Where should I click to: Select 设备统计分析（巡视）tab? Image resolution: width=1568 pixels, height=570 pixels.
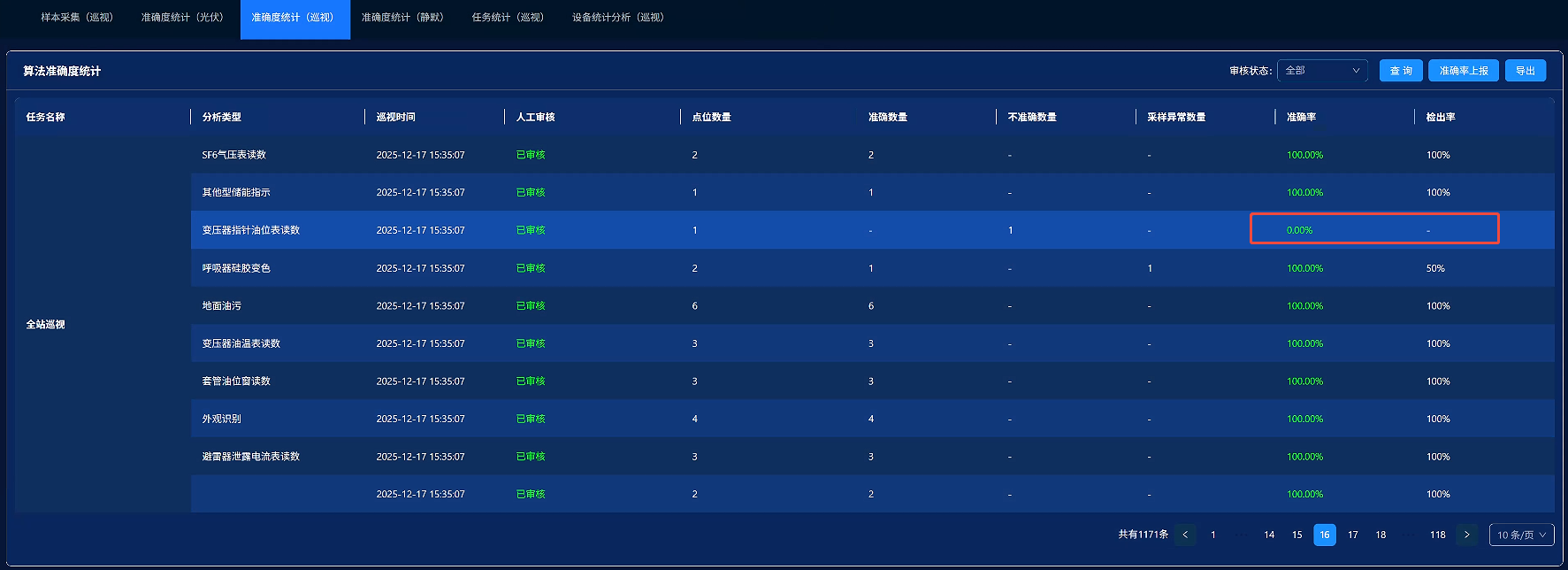618,18
